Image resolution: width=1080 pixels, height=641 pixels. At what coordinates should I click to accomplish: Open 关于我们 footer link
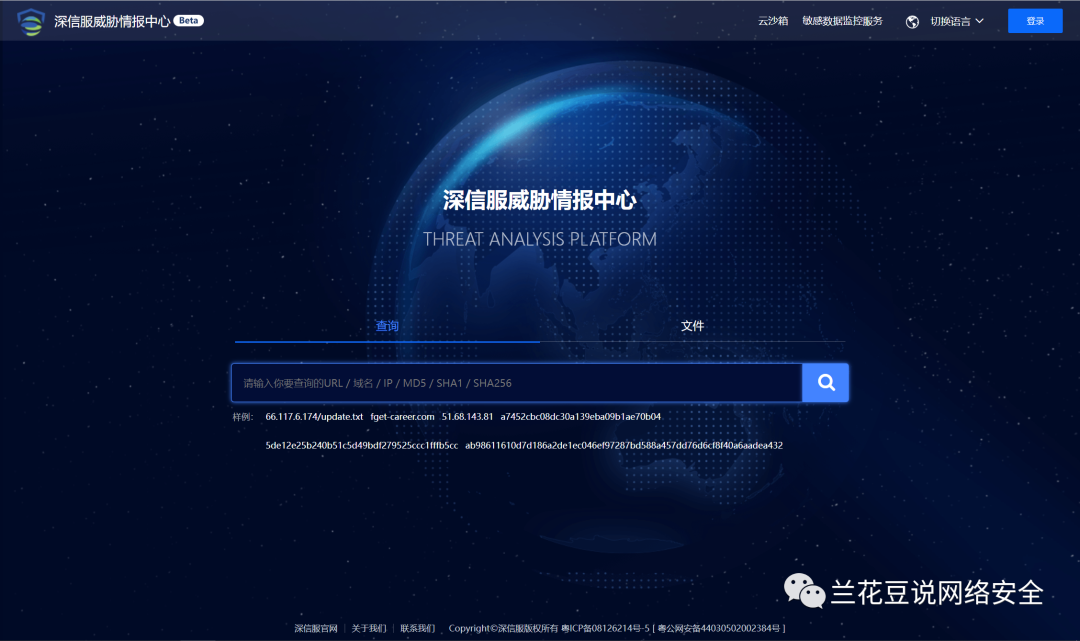(x=368, y=629)
